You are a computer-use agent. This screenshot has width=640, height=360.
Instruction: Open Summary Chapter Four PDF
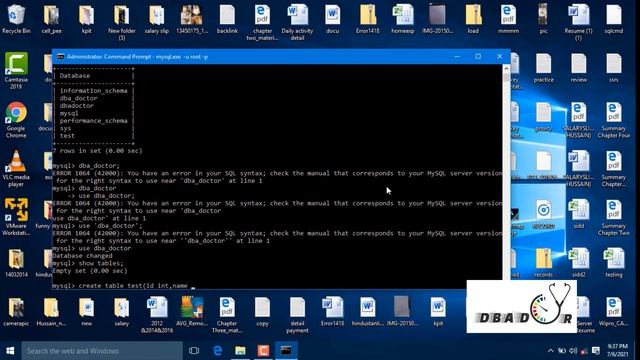613,120
